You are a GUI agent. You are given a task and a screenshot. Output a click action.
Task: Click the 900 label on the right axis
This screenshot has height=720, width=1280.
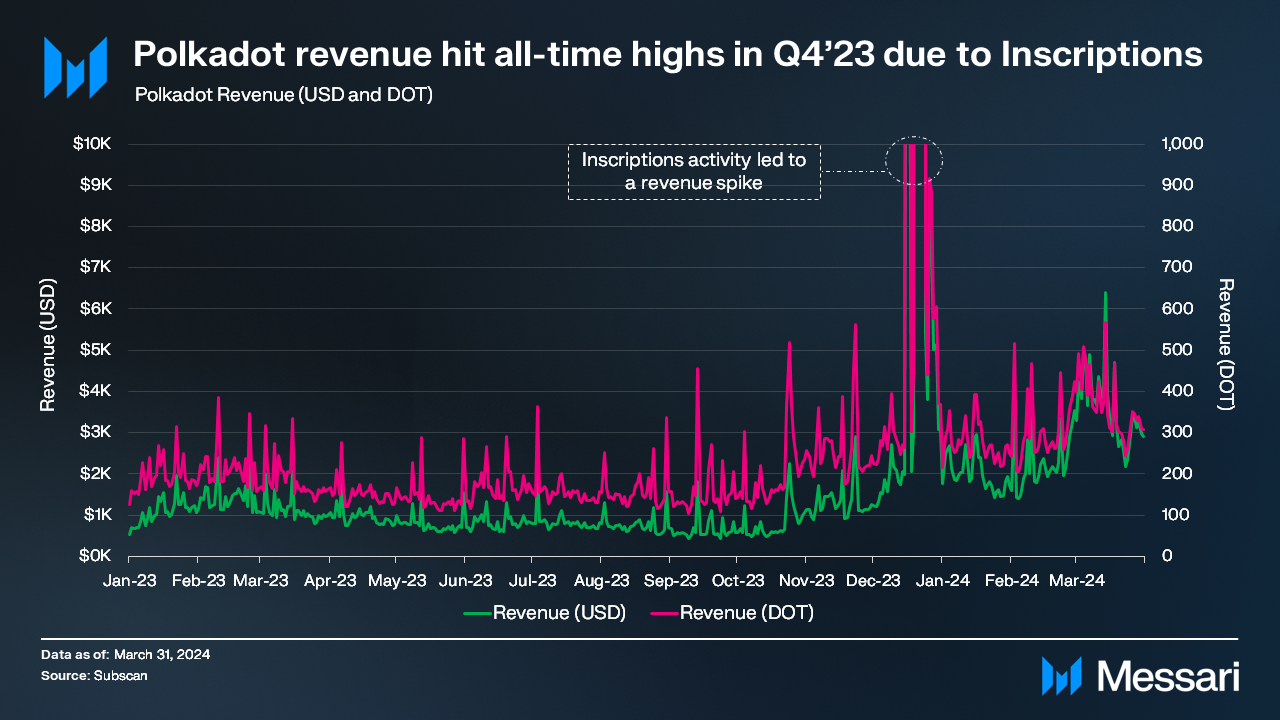[1175, 184]
